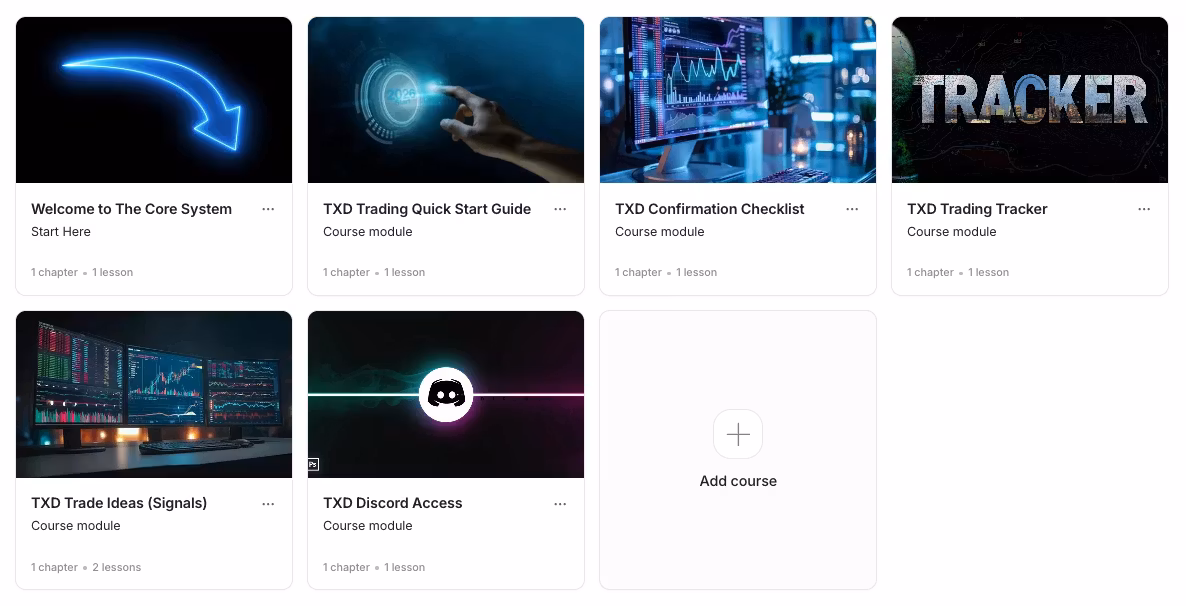Open three-dot menu for TXD Discord Access
The image size is (1186, 606).
point(560,504)
